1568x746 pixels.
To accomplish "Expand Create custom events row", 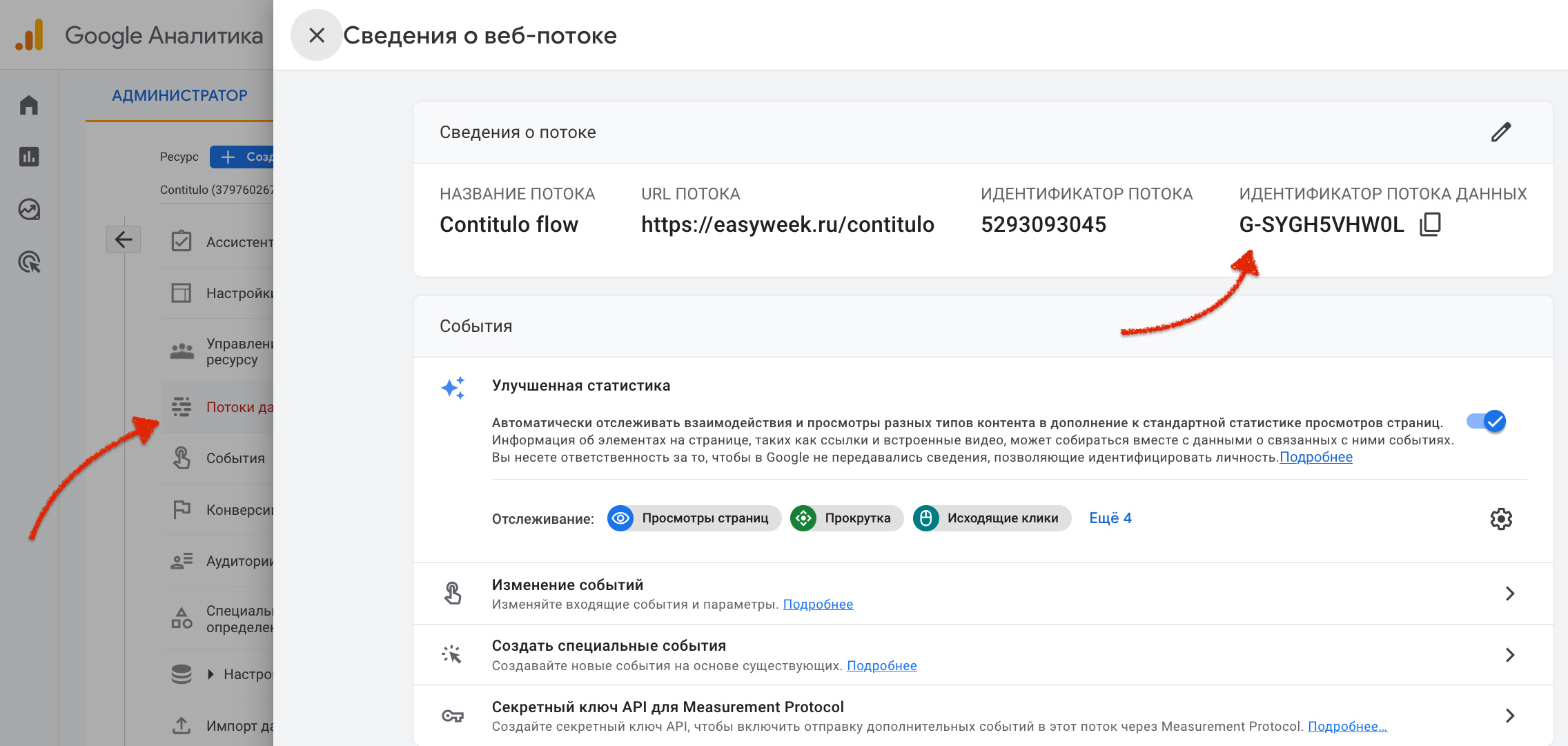I will [x=983, y=655].
